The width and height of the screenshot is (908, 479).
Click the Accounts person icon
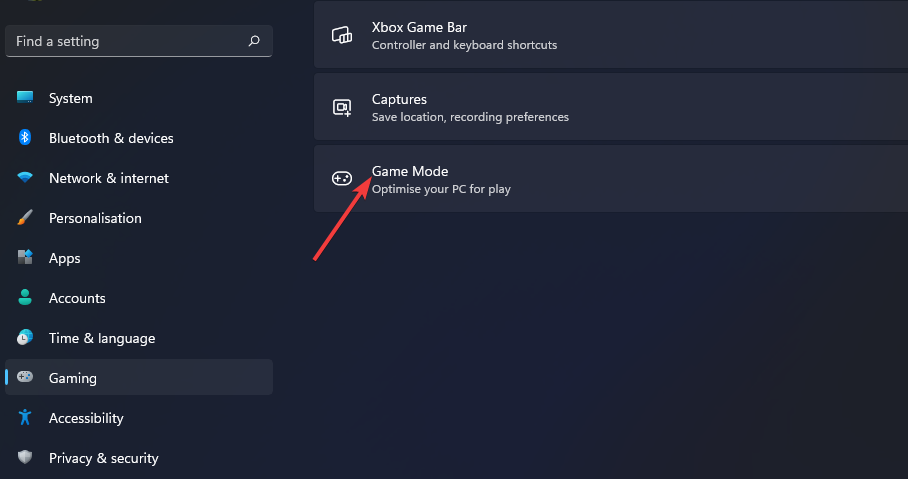point(25,298)
